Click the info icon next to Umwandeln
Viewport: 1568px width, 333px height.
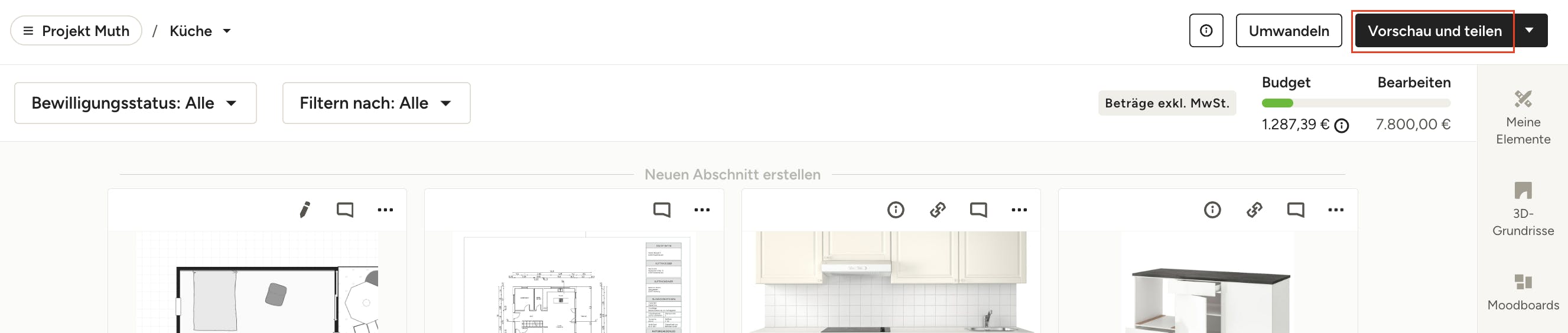pos(1206,31)
